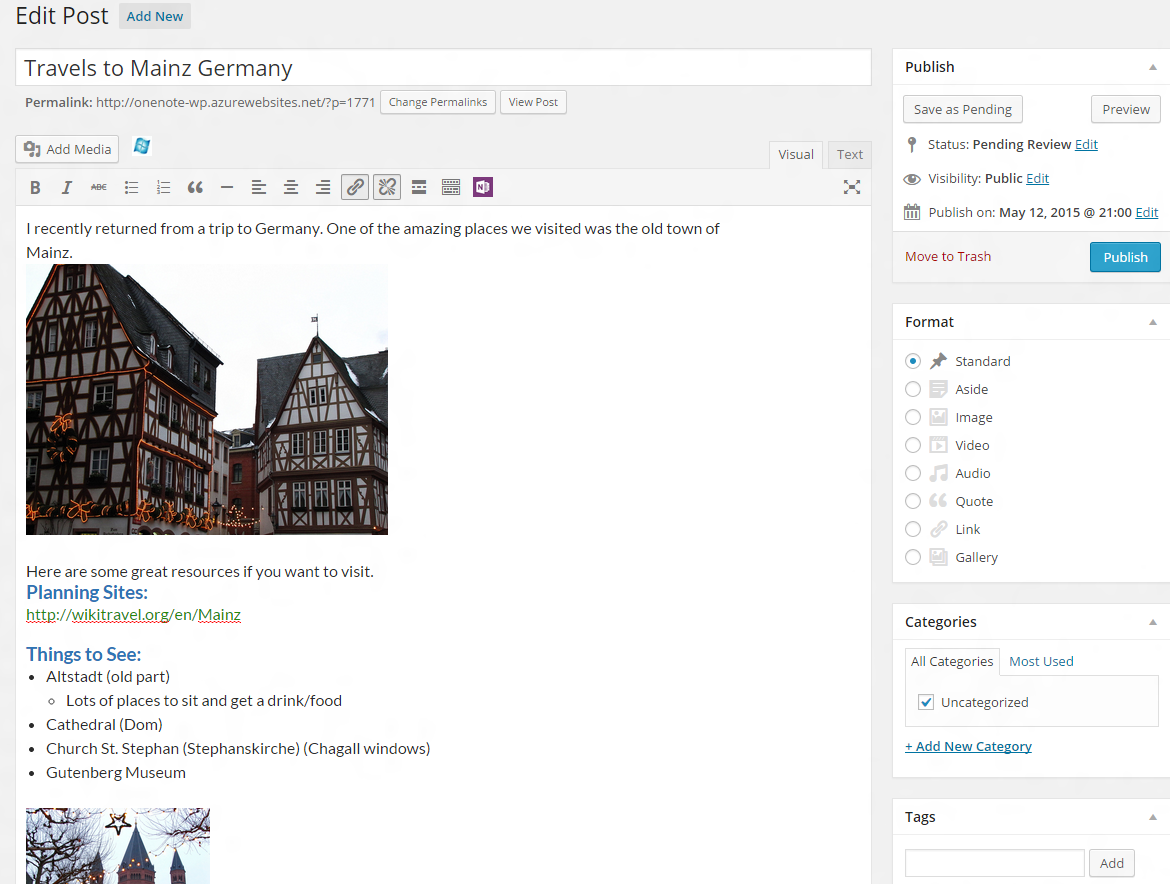Select the Aside post format
The width and height of the screenshot is (1170, 884).
[x=913, y=389]
